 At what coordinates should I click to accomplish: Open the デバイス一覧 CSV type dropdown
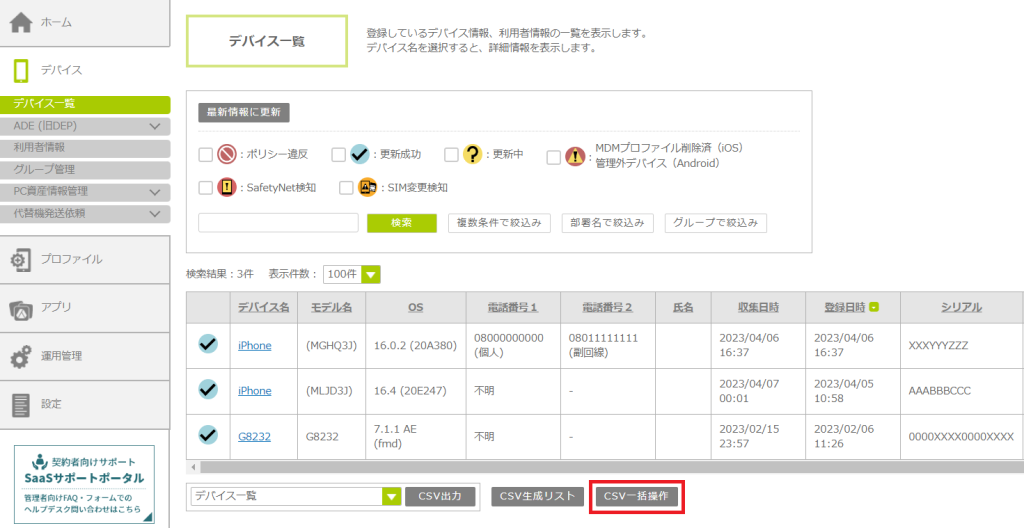pyautogui.click(x=390, y=496)
